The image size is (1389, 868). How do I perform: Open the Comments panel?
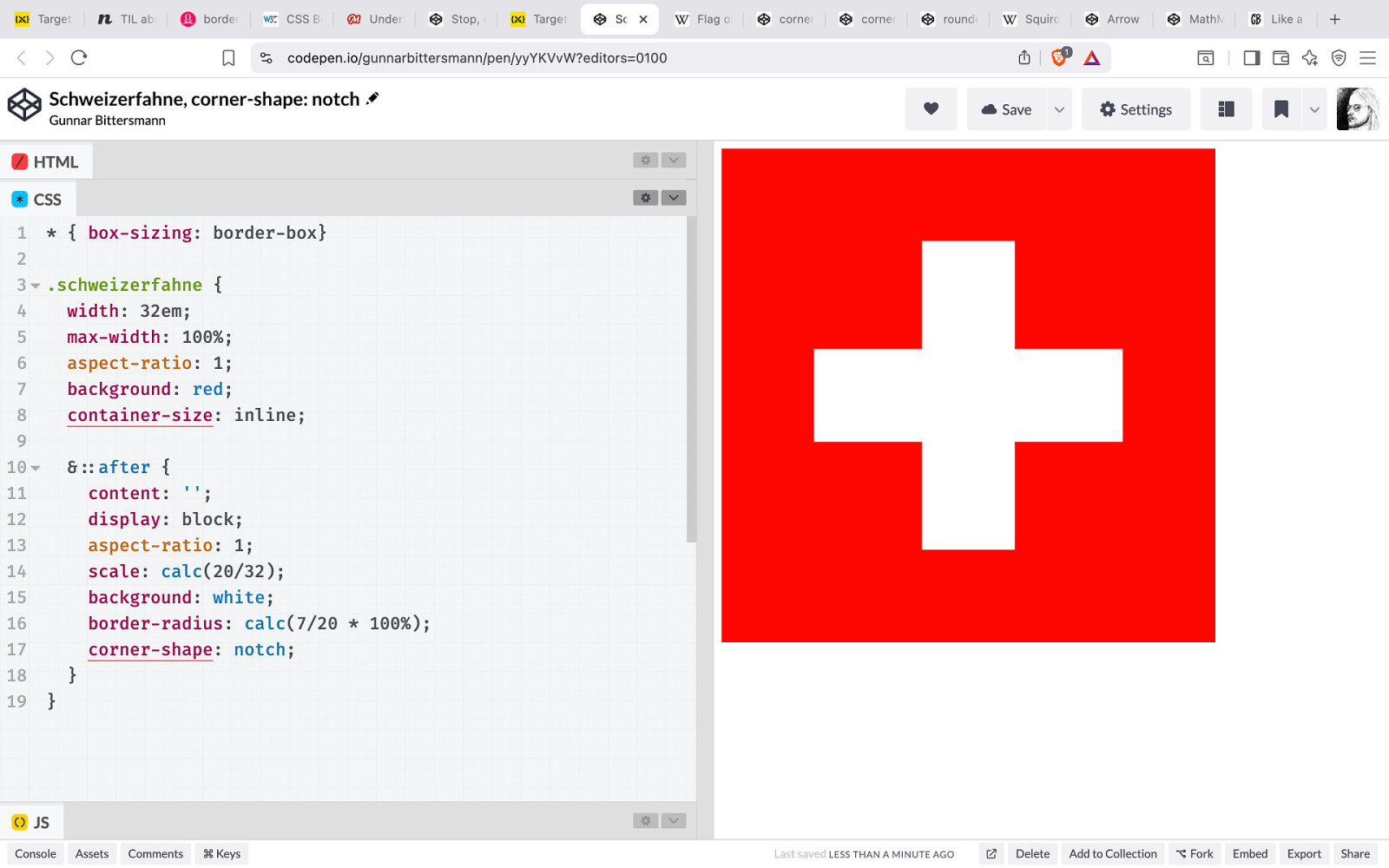155,854
